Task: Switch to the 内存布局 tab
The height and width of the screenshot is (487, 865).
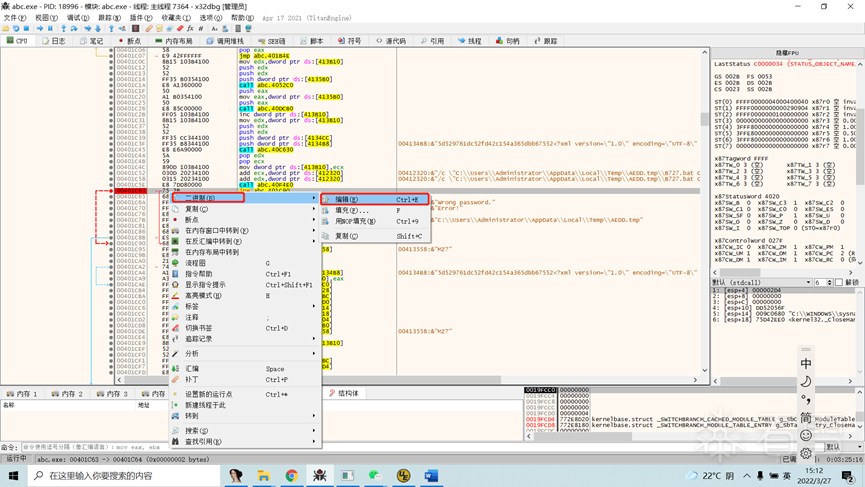Action: tap(174, 41)
